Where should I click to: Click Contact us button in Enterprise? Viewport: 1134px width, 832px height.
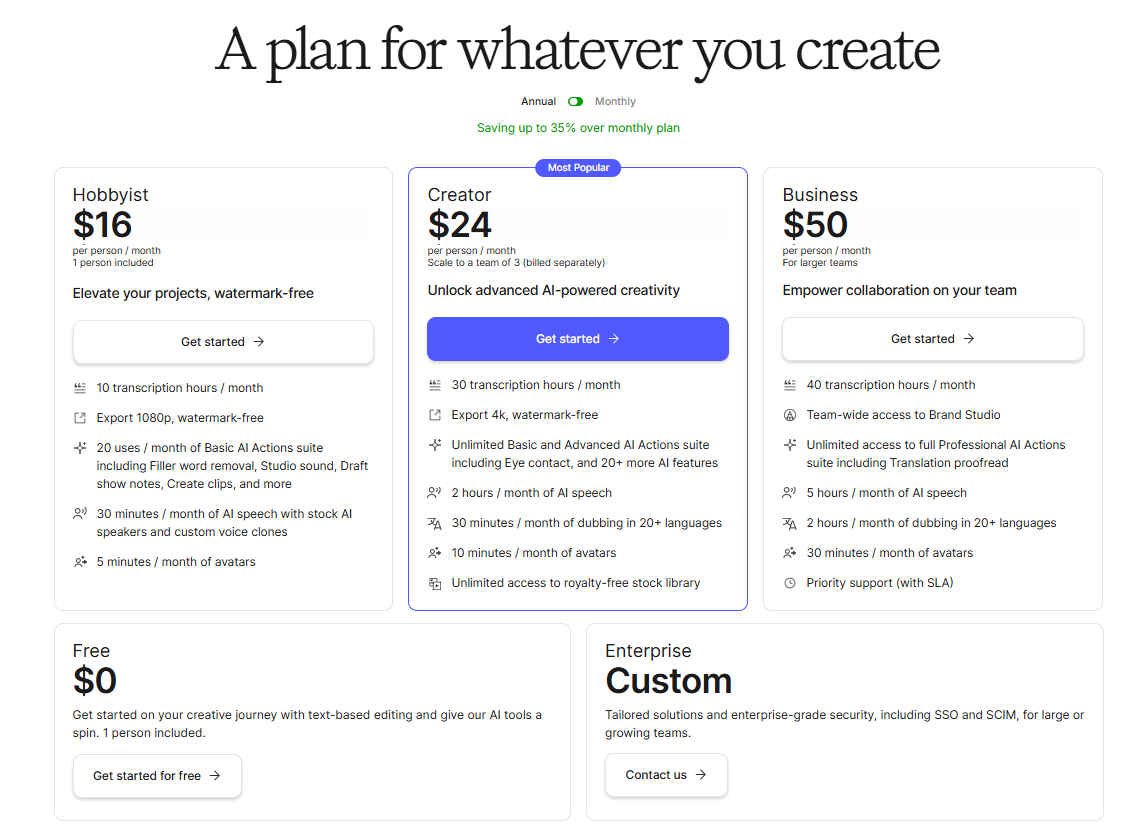(666, 775)
